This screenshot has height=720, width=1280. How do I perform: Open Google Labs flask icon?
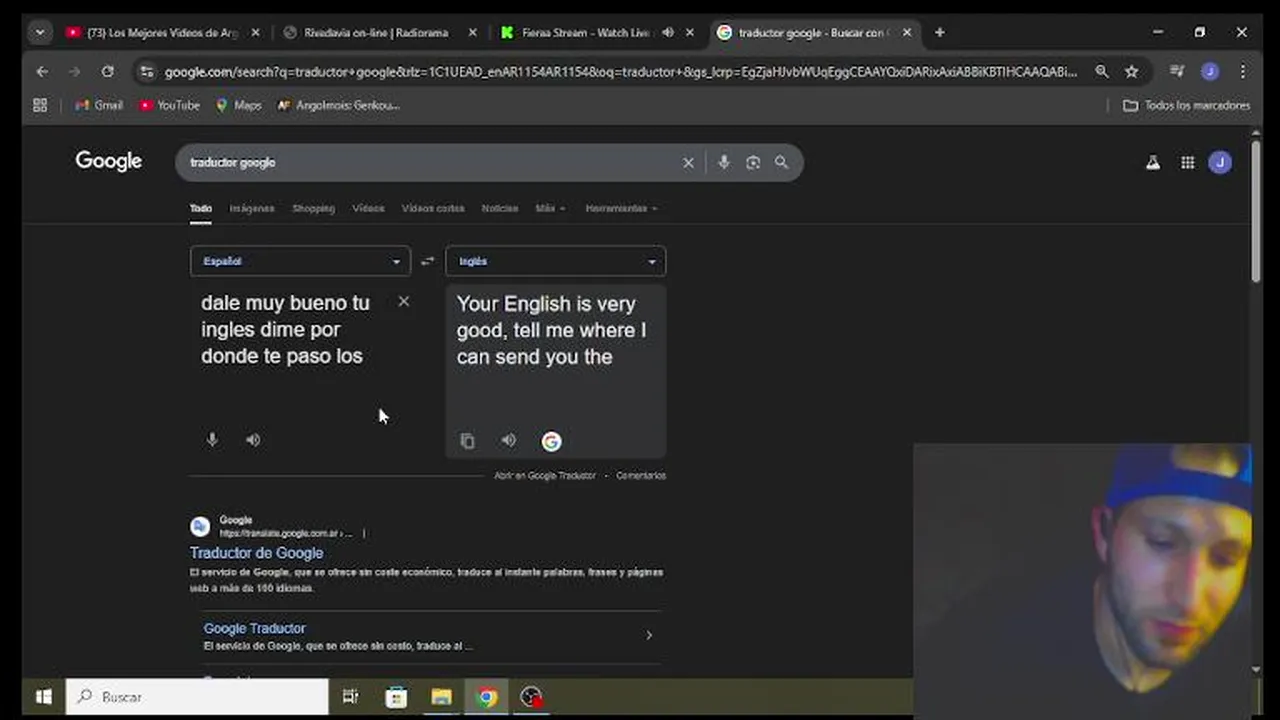[1153, 162]
